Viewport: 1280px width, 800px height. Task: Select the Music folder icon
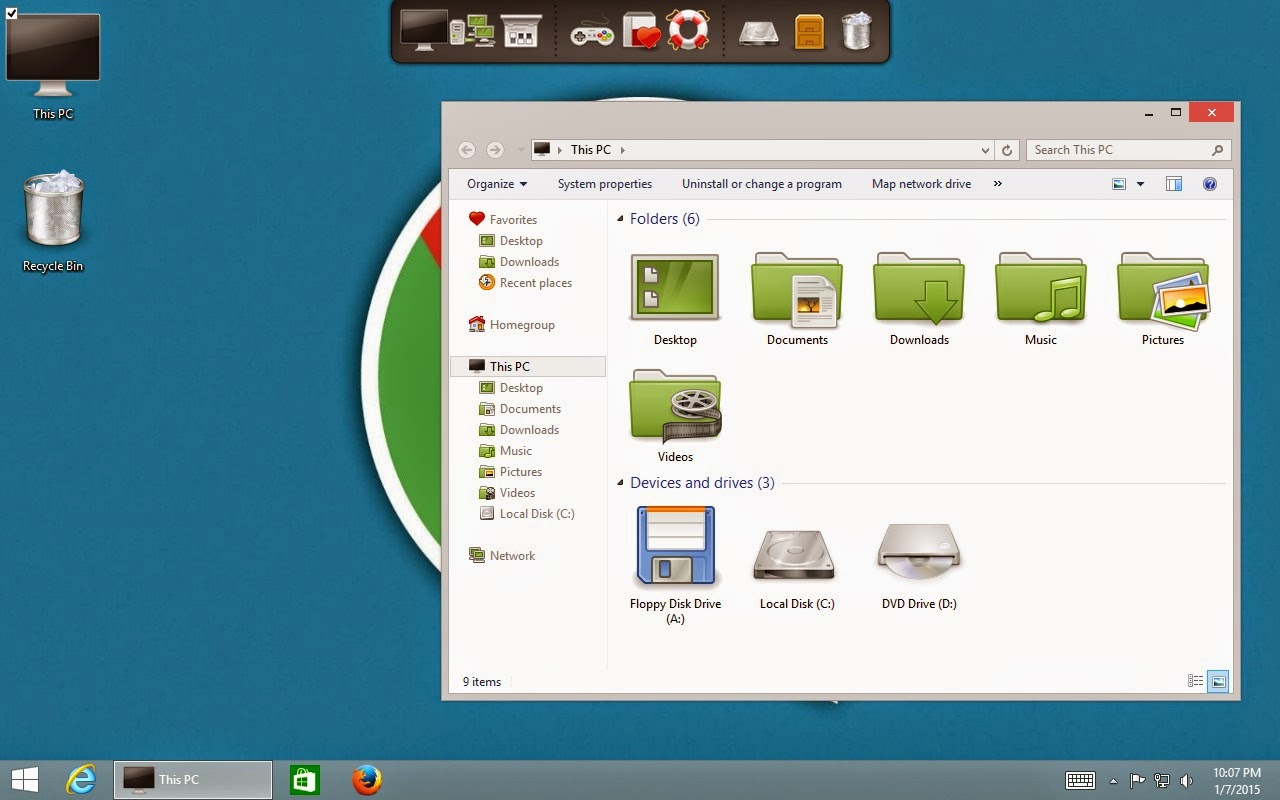tap(1041, 288)
